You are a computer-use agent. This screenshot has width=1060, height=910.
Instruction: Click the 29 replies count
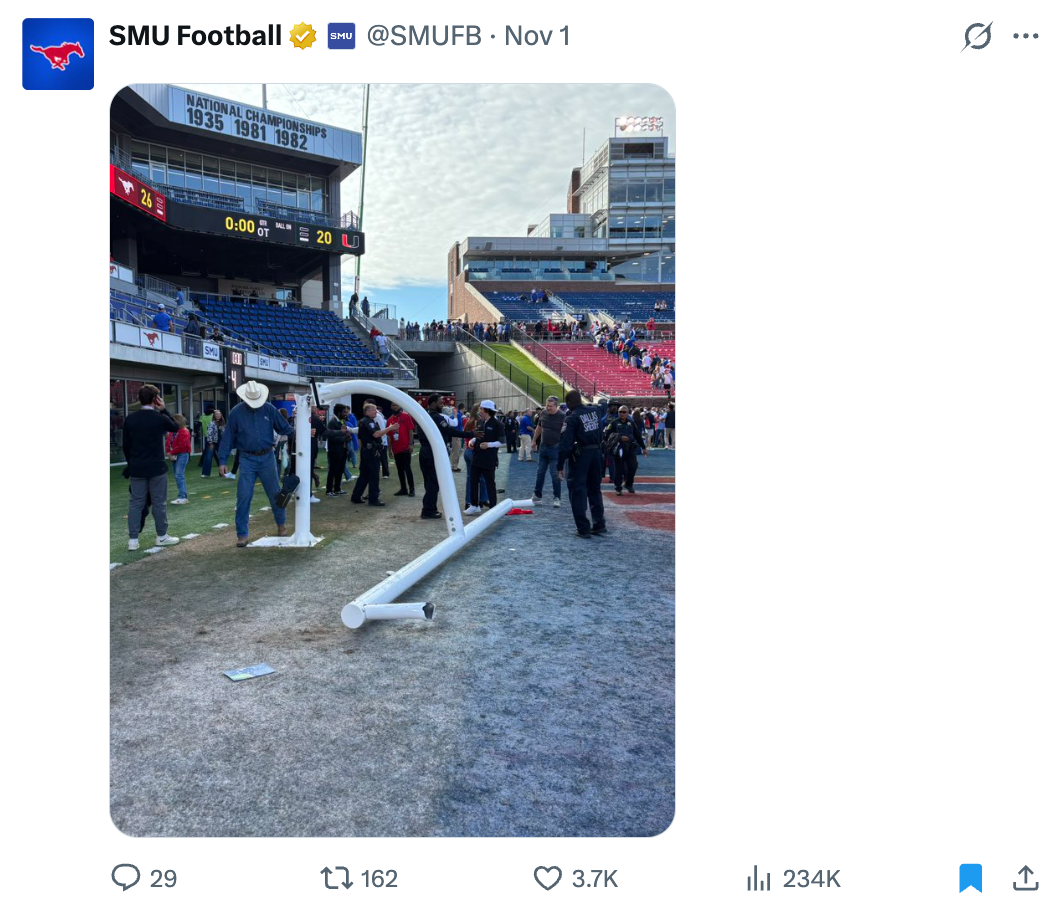pyautogui.click(x=163, y=879)
